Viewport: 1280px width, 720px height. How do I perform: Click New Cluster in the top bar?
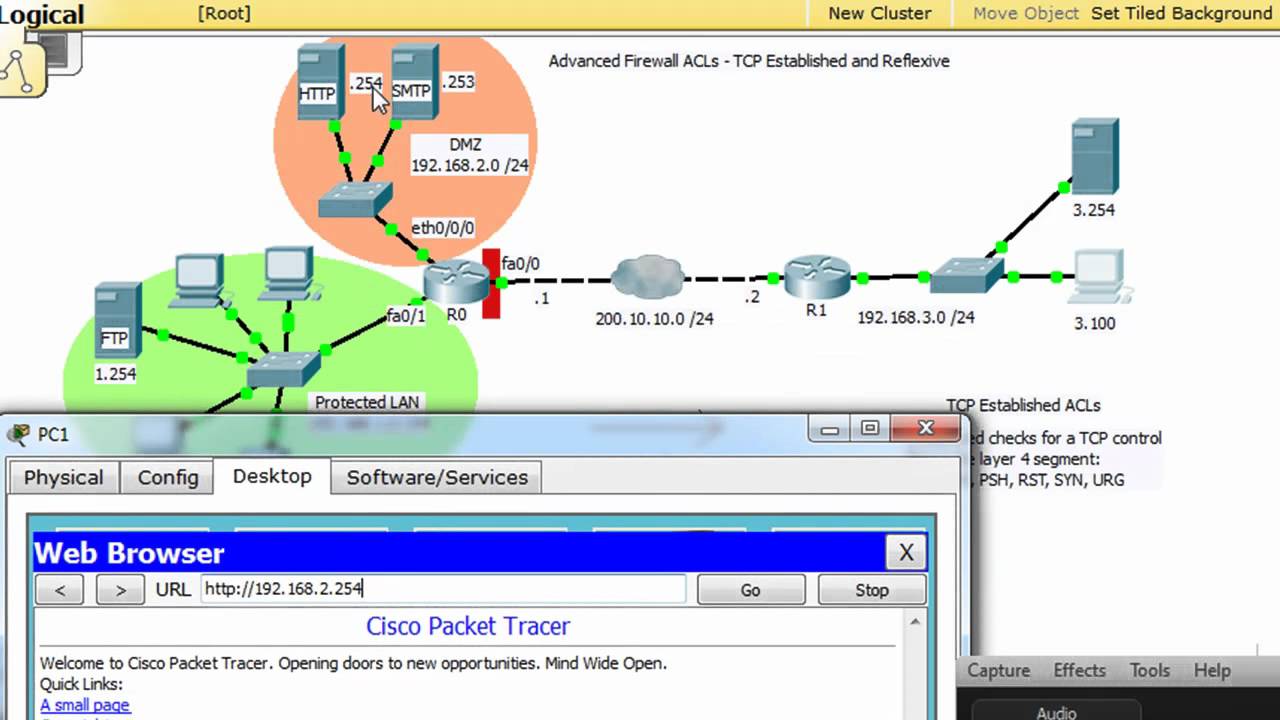[x=880, y=13]
